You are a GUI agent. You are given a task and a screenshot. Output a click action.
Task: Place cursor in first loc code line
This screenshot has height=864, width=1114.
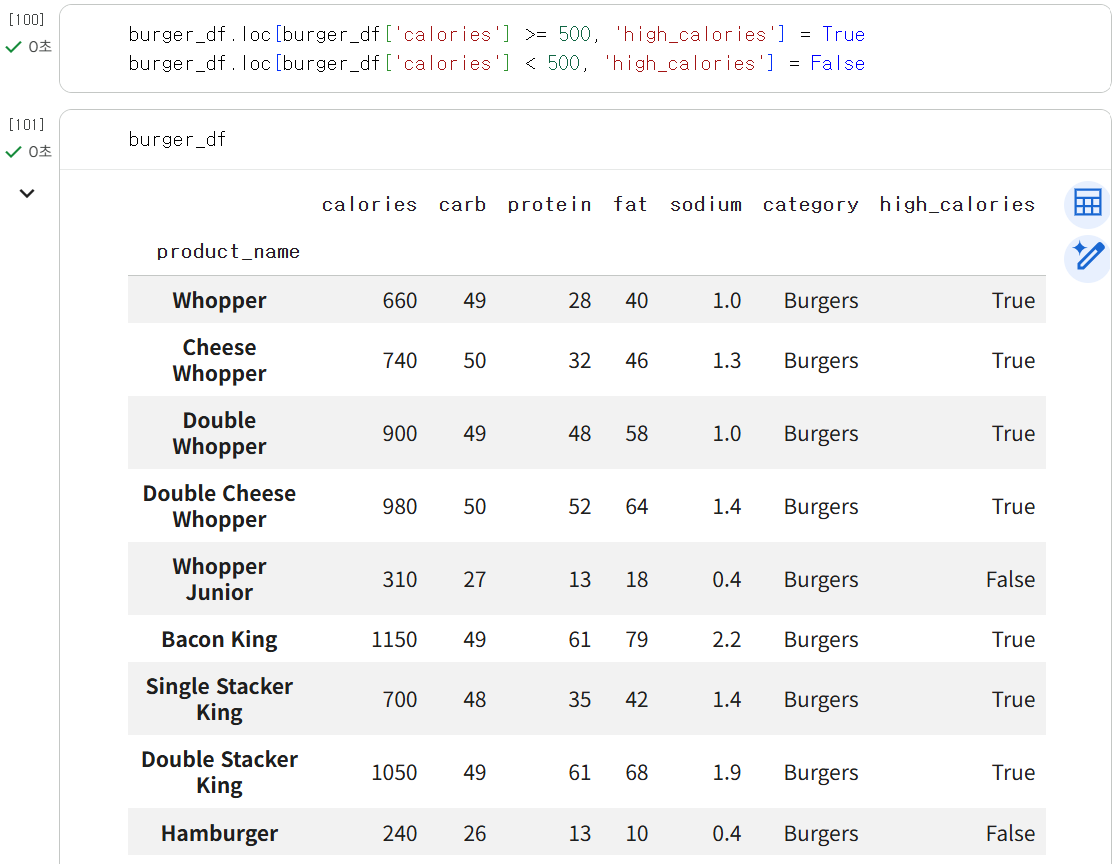coord(496,34)
